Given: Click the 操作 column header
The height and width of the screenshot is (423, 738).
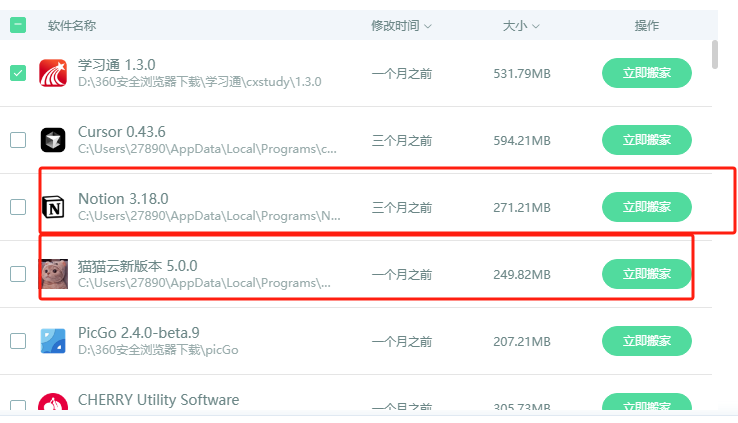Looking at the screenshot, I should [647, 25].
